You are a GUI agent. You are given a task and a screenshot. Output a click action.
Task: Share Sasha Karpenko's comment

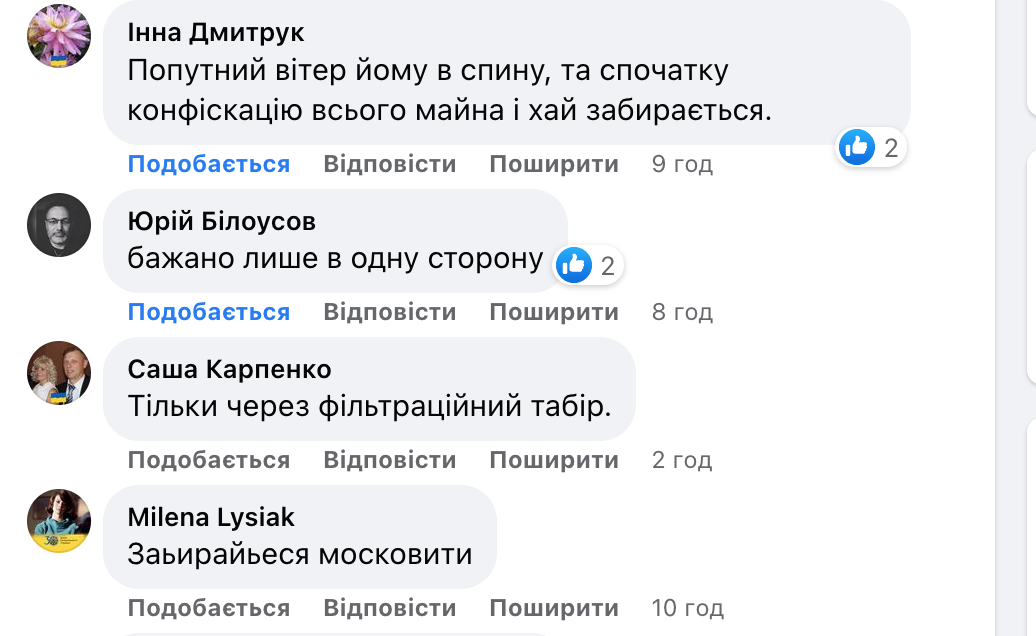point(554,459)
